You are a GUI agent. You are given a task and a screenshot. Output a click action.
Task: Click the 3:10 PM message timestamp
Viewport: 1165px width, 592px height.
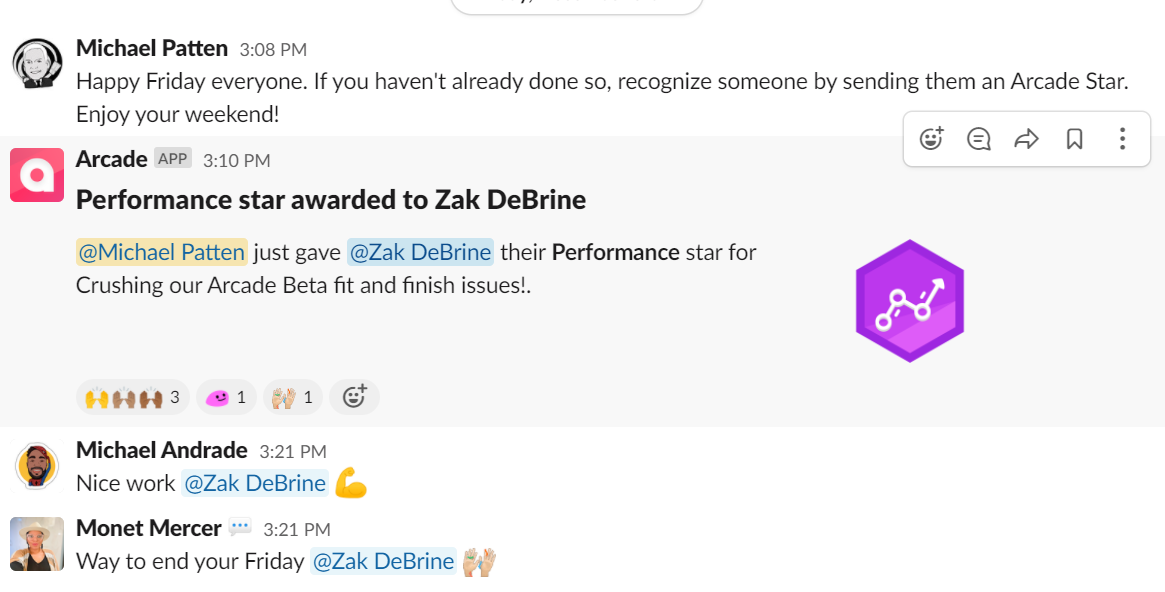(236, 160)
